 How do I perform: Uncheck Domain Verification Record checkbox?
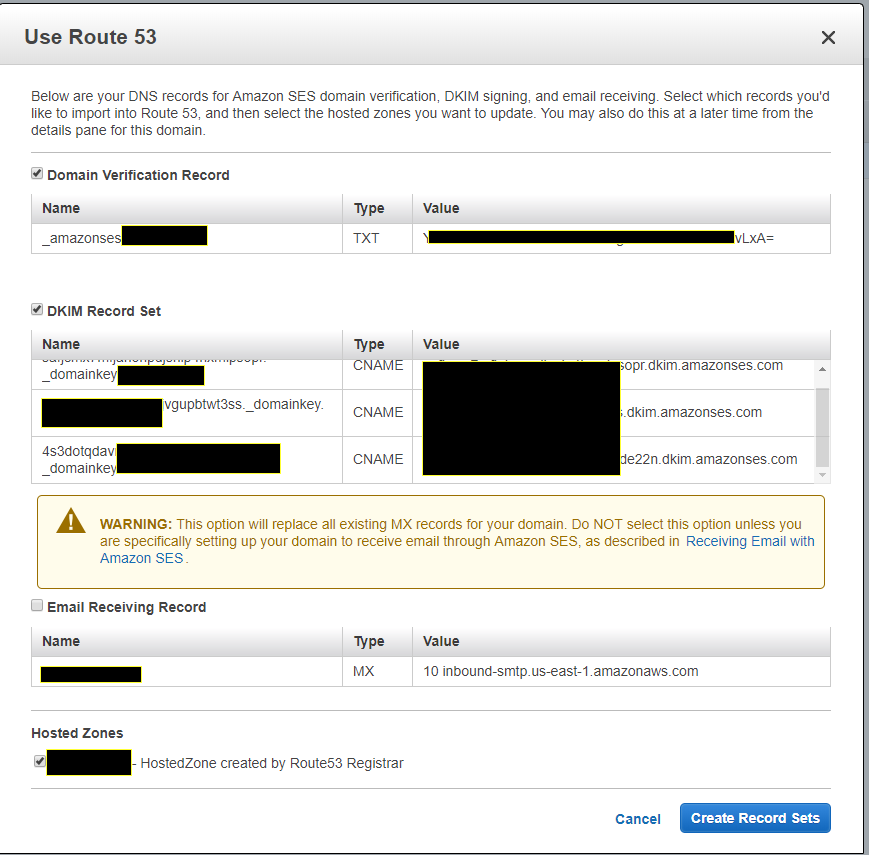(x=37, y=173)
